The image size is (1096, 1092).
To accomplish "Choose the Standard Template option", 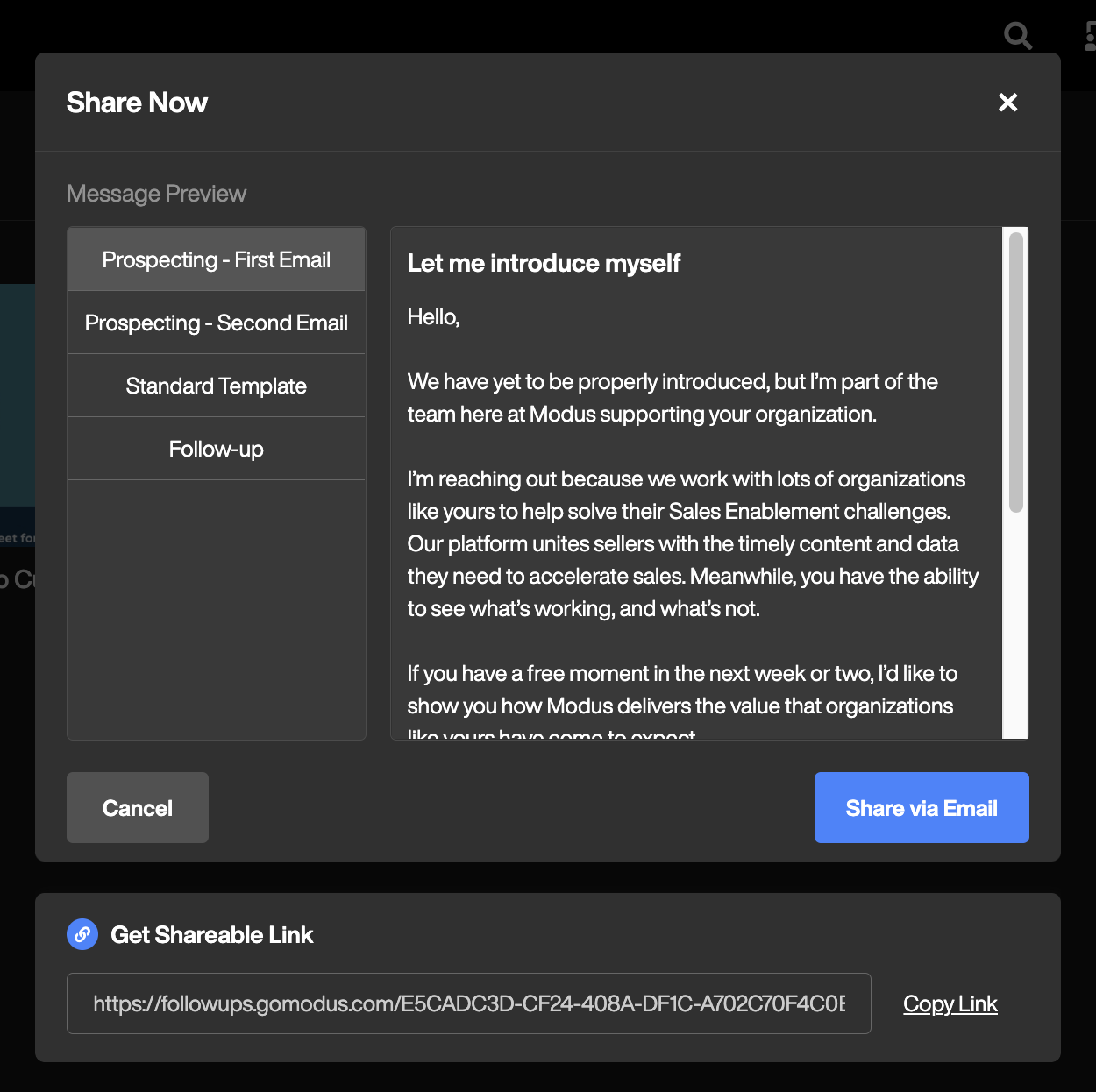I will (x=217, y=386).
